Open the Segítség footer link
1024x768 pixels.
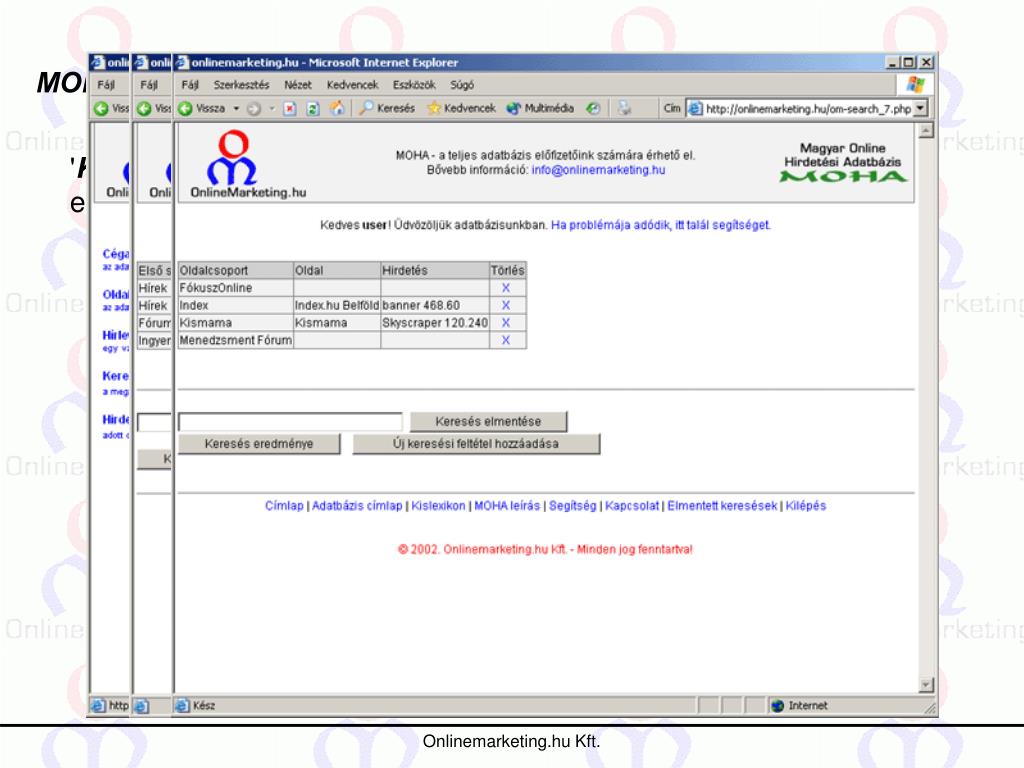click(x=573, y=505)
